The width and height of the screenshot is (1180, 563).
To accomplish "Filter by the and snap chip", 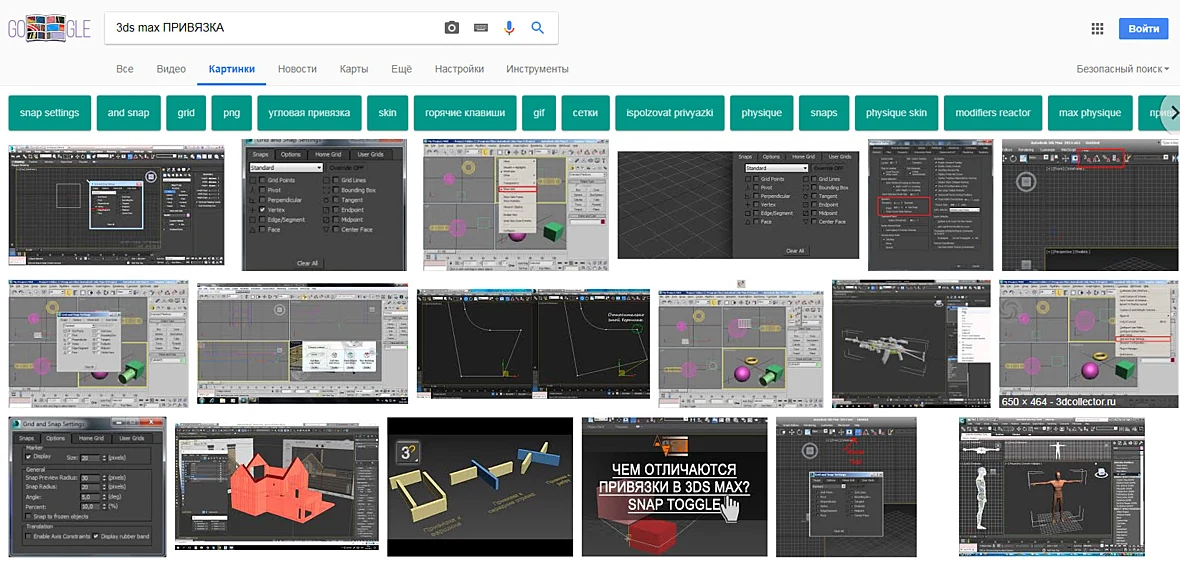I will pos(129,113).
